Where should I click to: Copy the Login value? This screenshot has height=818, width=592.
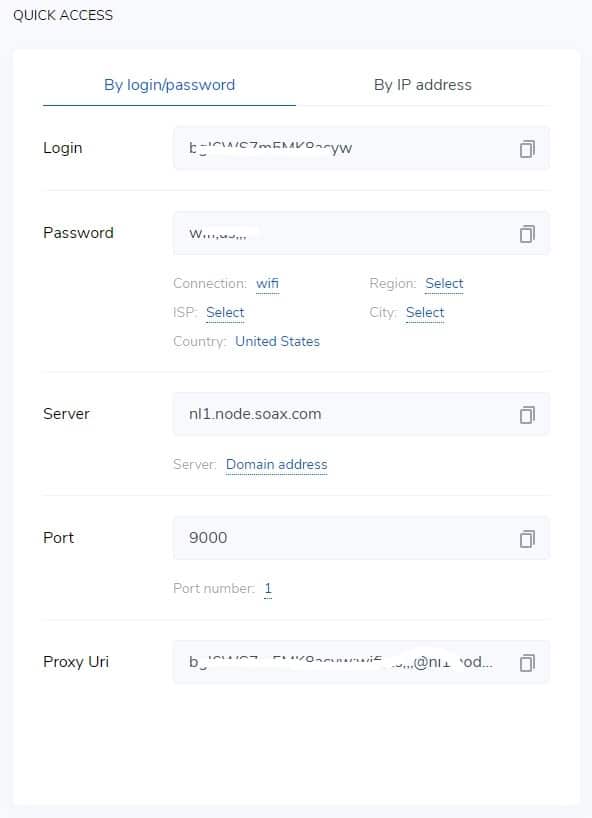527,149
